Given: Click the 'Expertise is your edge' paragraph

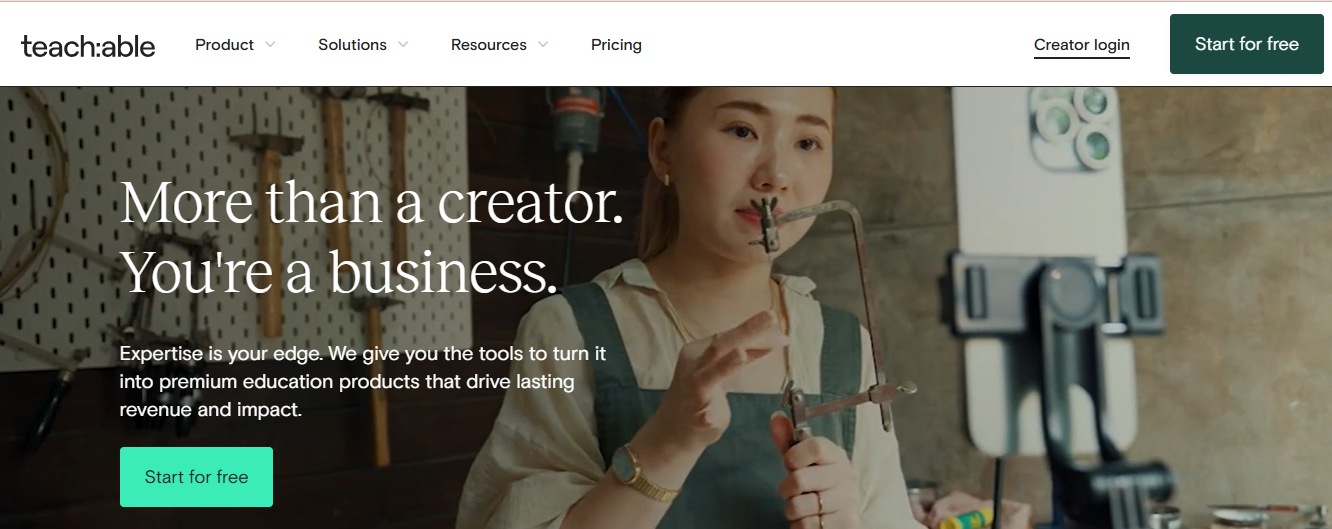Looking at the screenshot, I should (363, 382).
